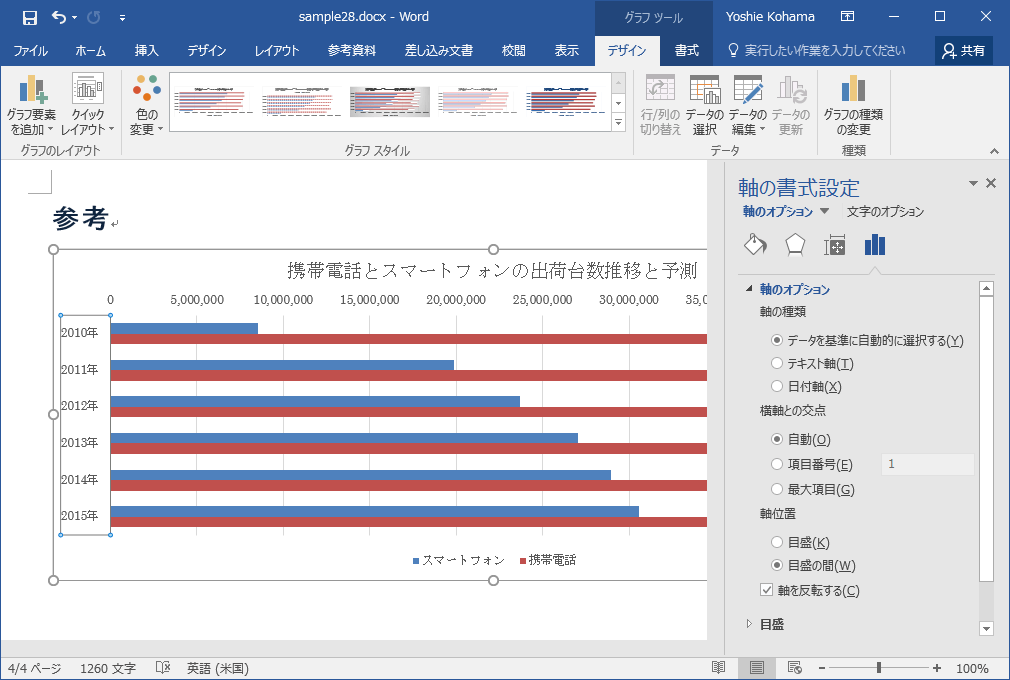Select the chart title text

coord(492,270)
